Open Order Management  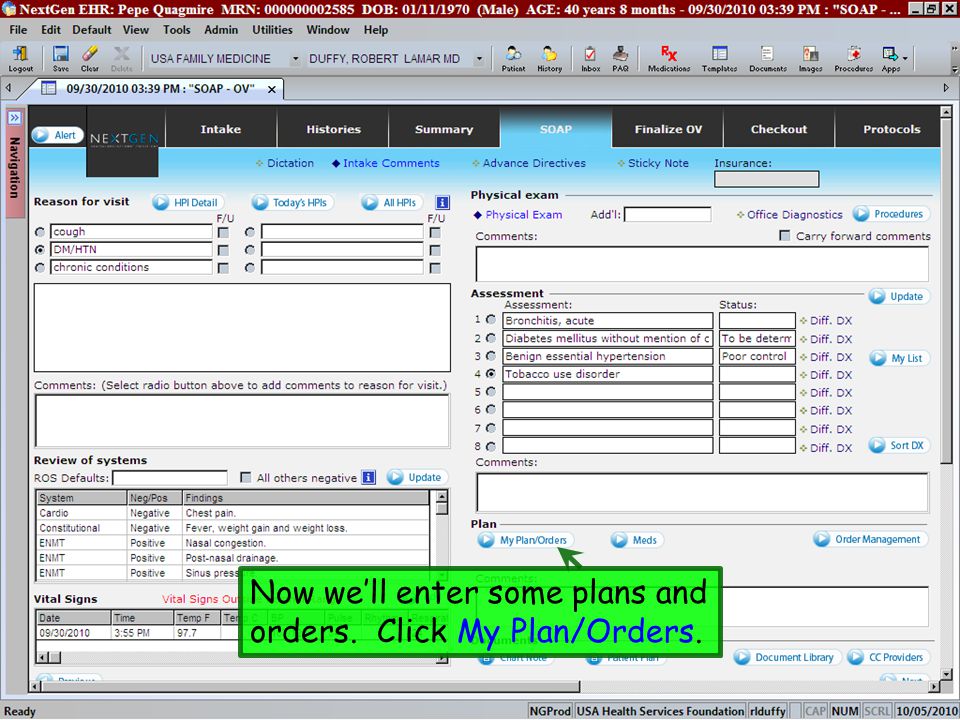coord(869,539)
